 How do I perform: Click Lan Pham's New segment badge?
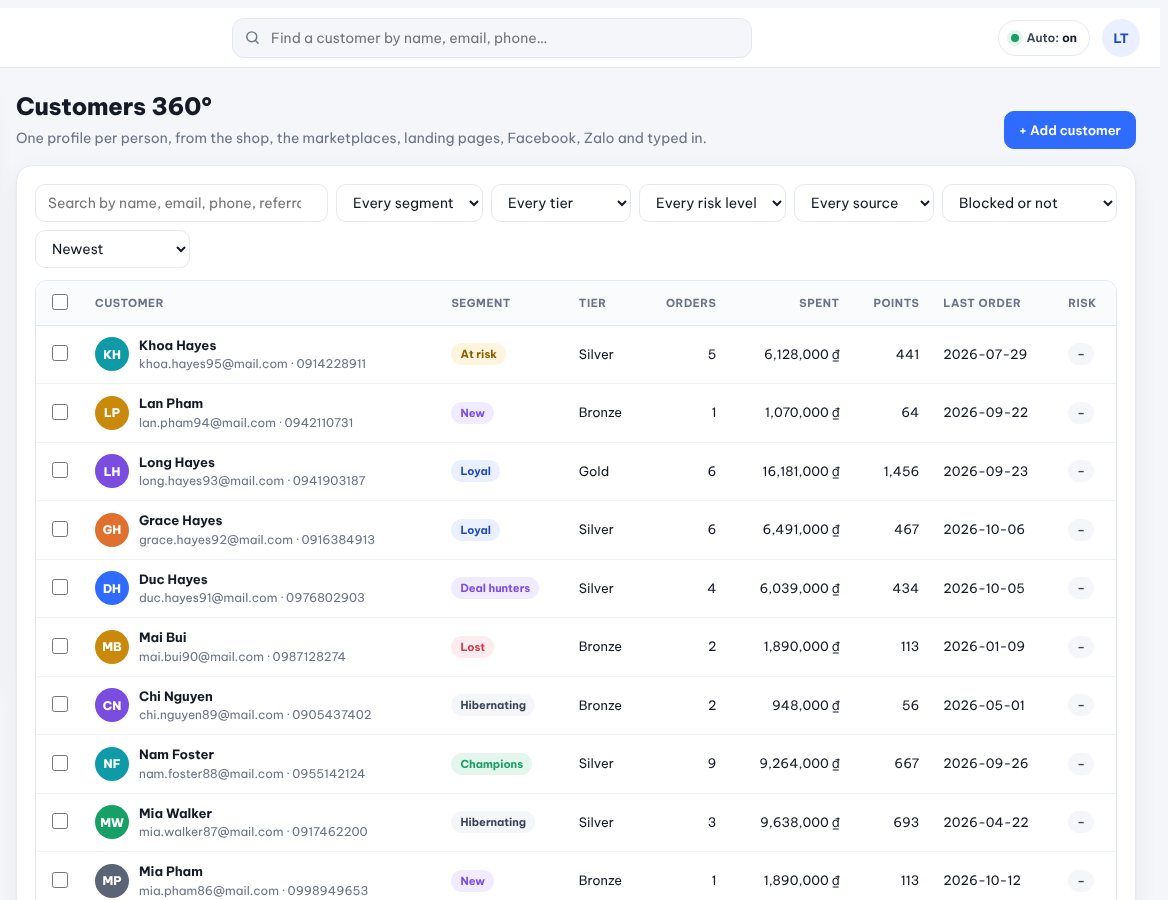coord(472,413)
